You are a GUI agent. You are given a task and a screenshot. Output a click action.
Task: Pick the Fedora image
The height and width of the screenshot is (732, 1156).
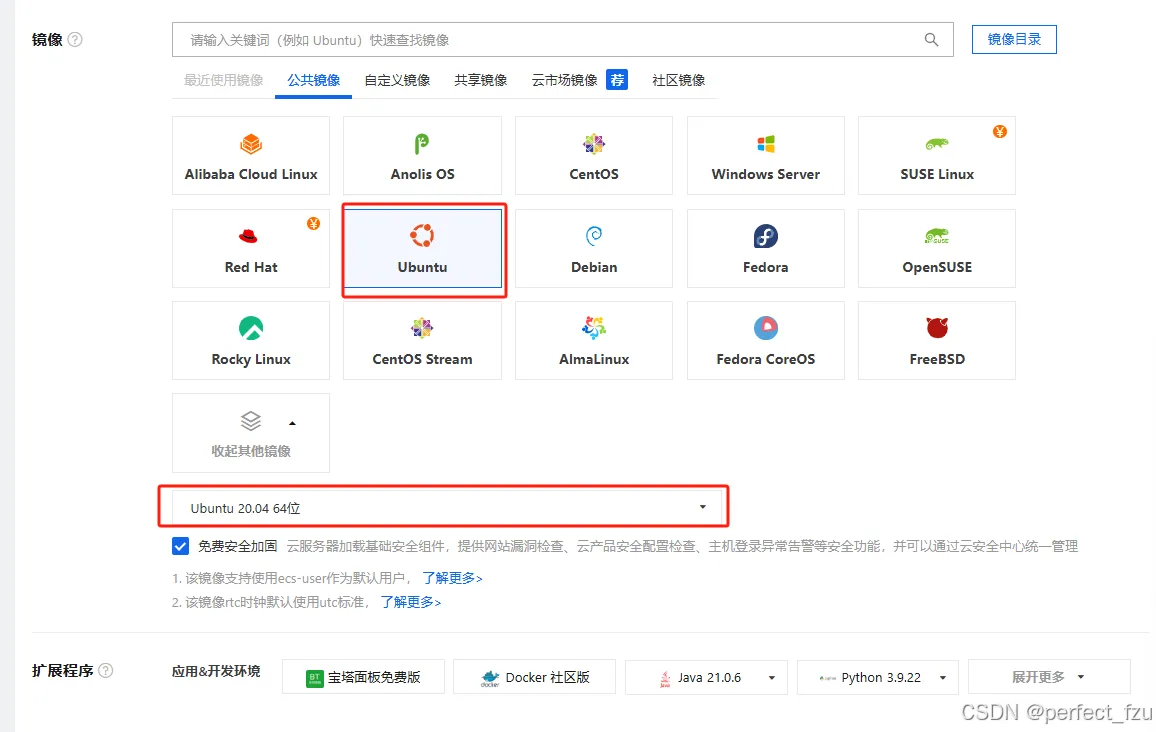(x=765, y=248)
